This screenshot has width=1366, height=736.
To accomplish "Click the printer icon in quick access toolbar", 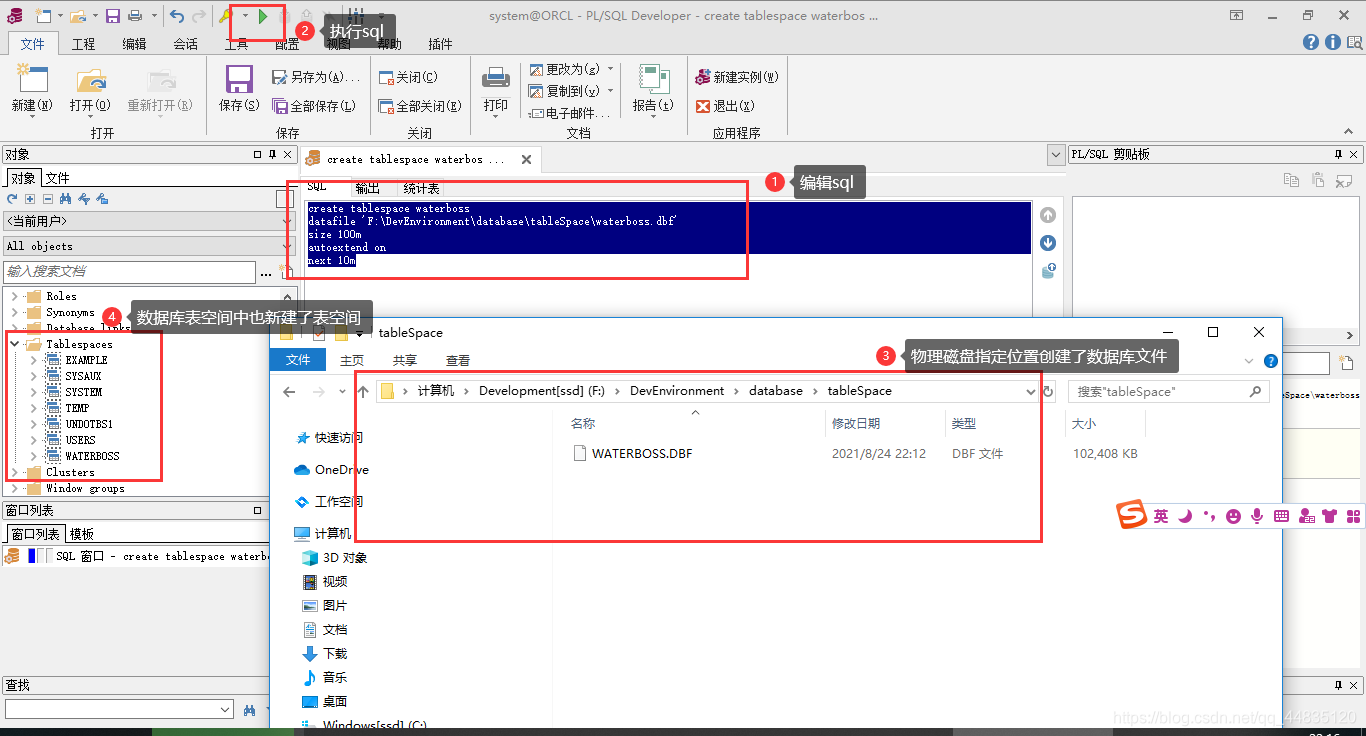I will [135, 16].
